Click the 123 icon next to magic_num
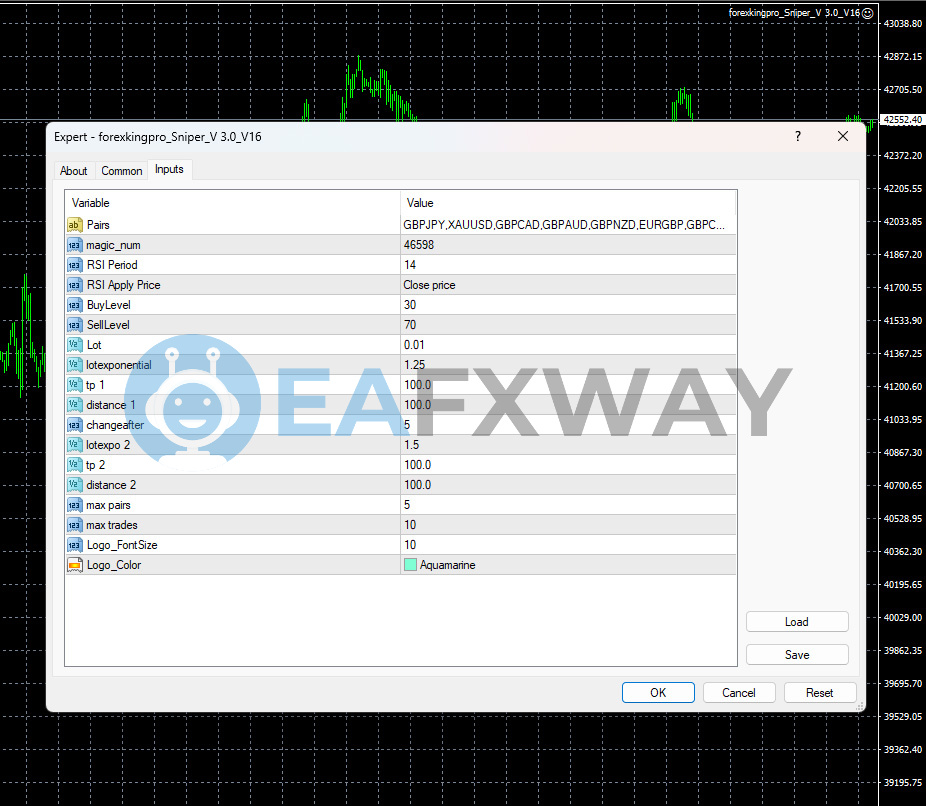Screen dimensions: 926x806 [75, 245]
